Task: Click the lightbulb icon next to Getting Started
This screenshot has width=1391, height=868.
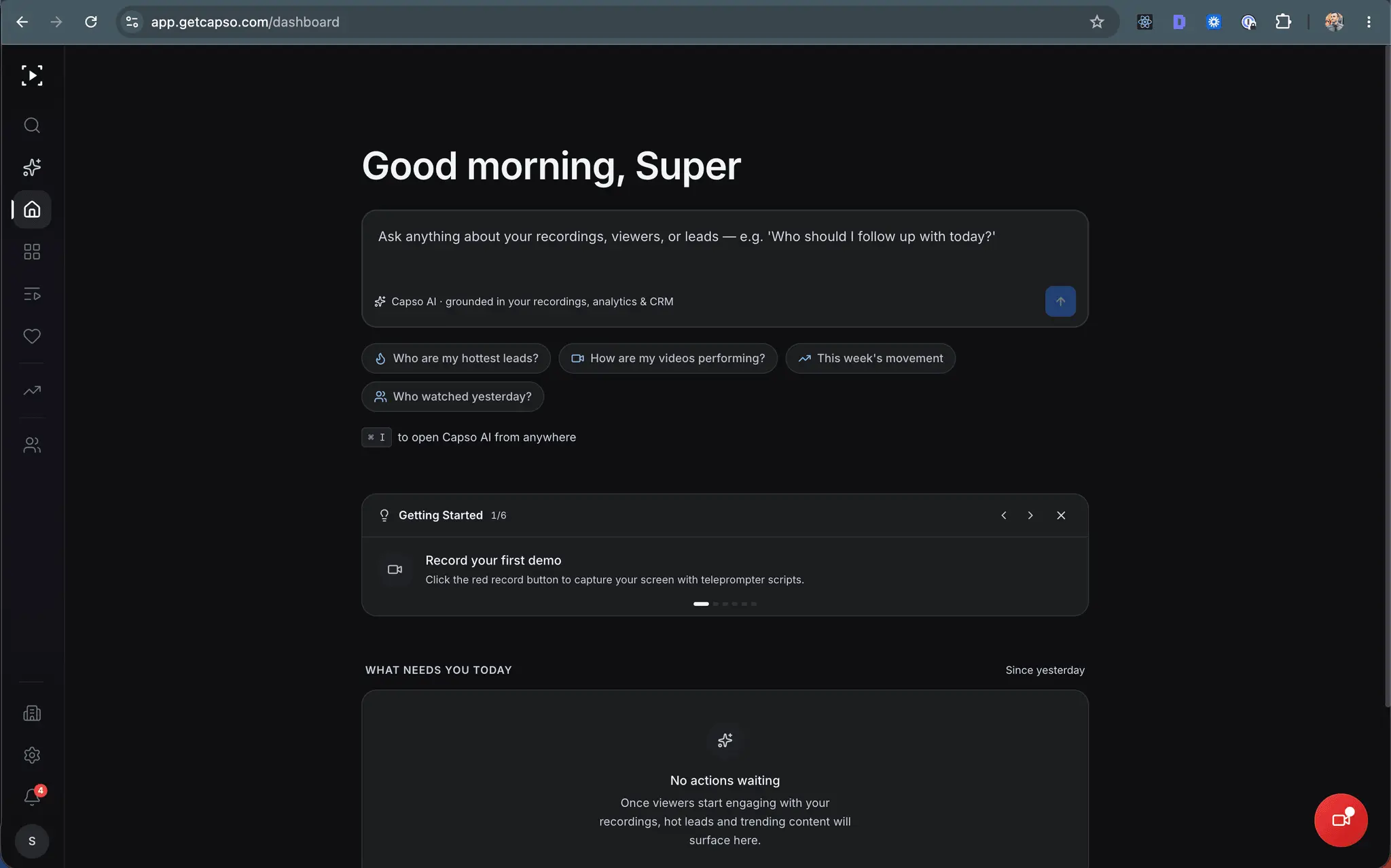Action: (384, 516)
